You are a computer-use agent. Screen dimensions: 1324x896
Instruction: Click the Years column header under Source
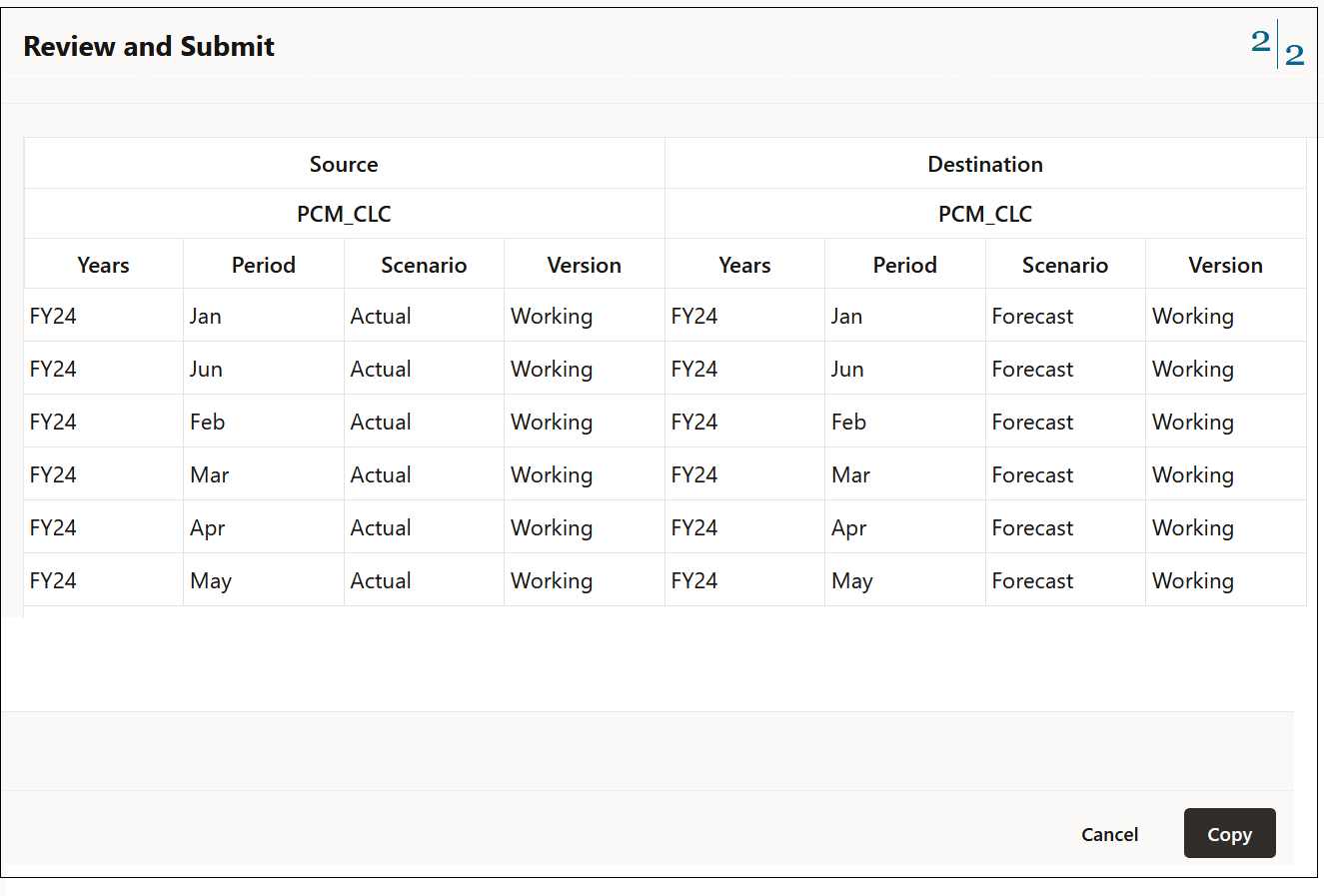pos(103,265)
